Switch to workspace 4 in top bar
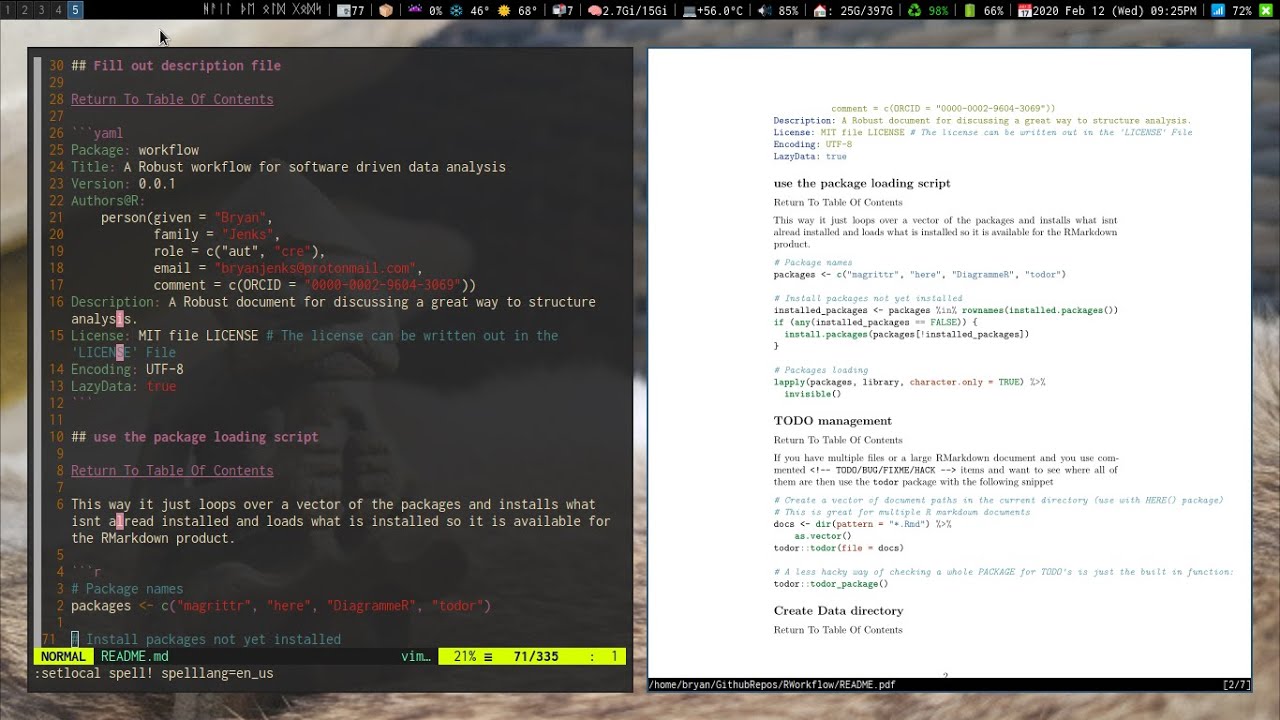 coord(58,10)
